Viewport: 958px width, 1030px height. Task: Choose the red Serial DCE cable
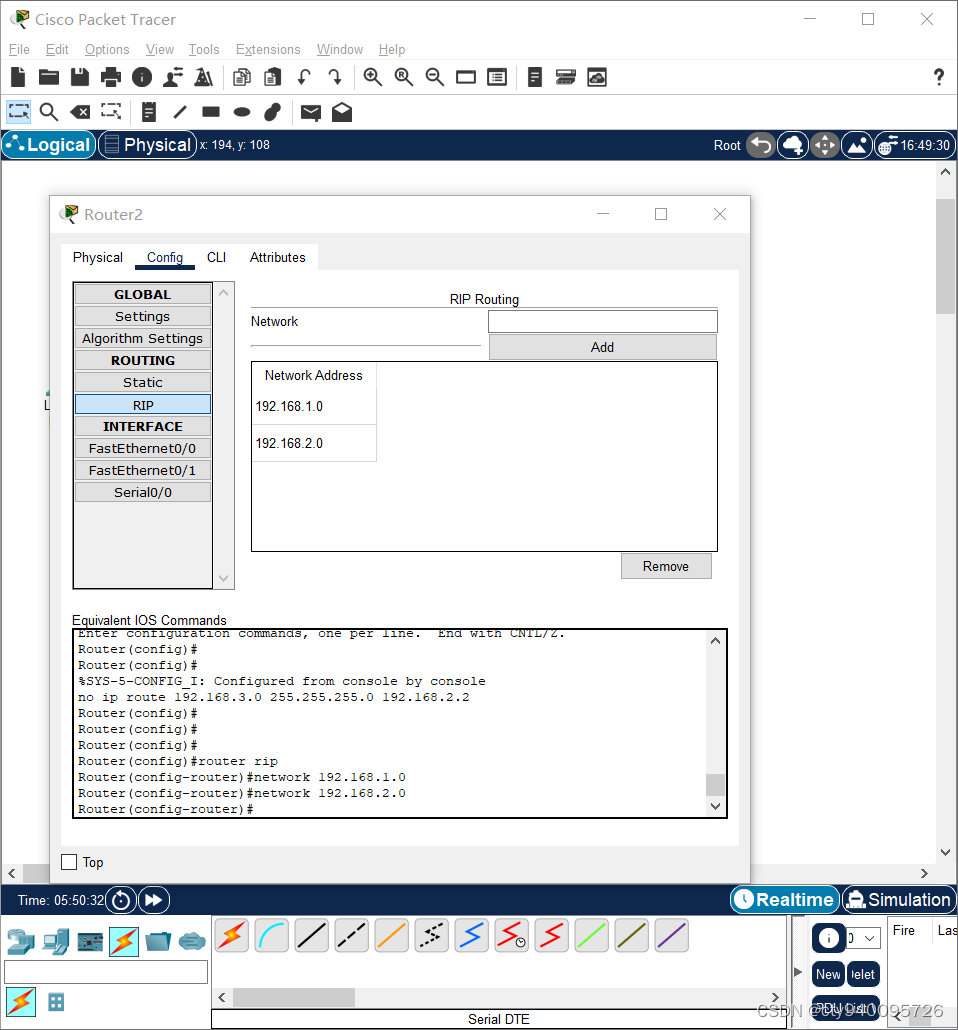(511, 935)
